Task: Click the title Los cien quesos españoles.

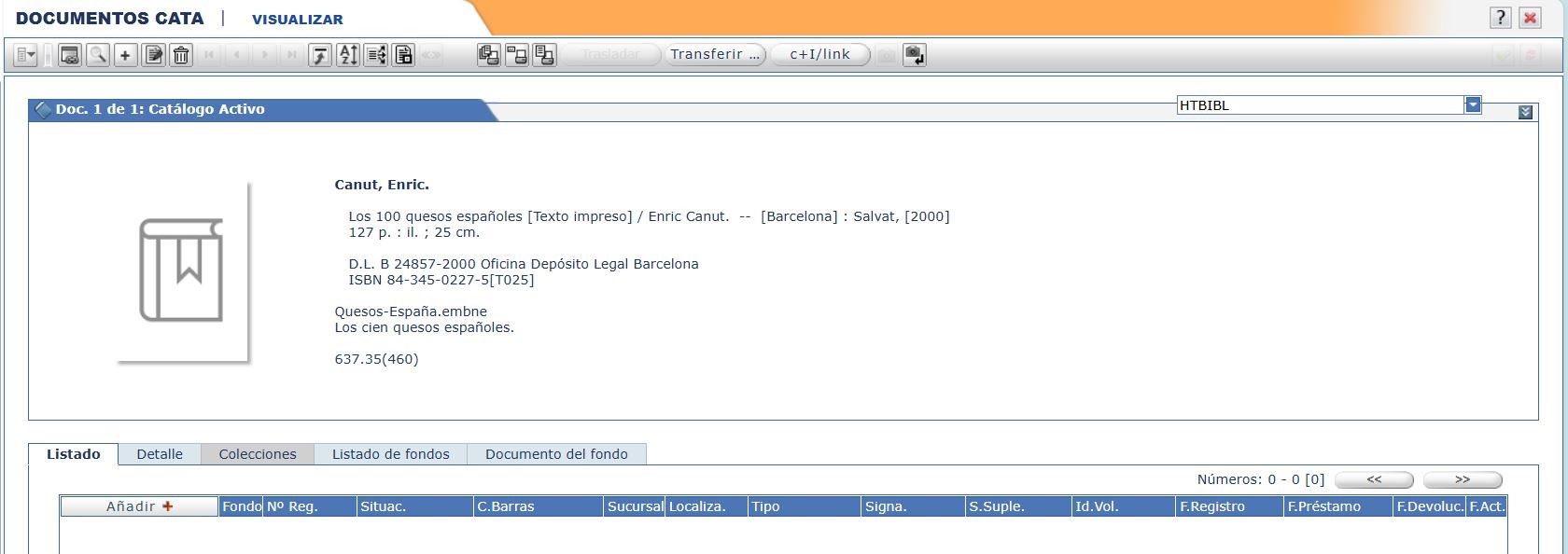Action: click(424, 327)
